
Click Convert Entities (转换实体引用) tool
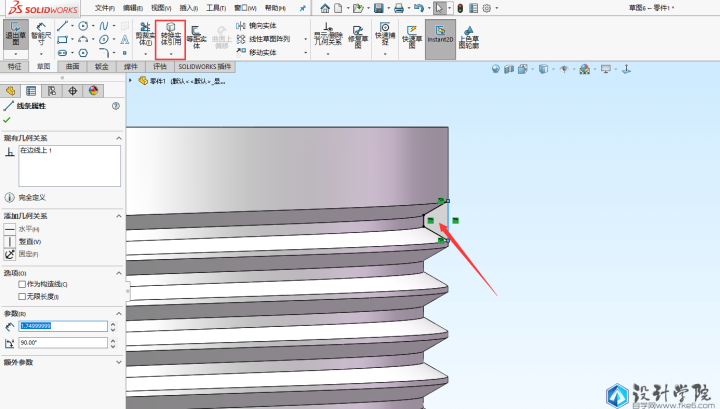(x=171, y=37)
